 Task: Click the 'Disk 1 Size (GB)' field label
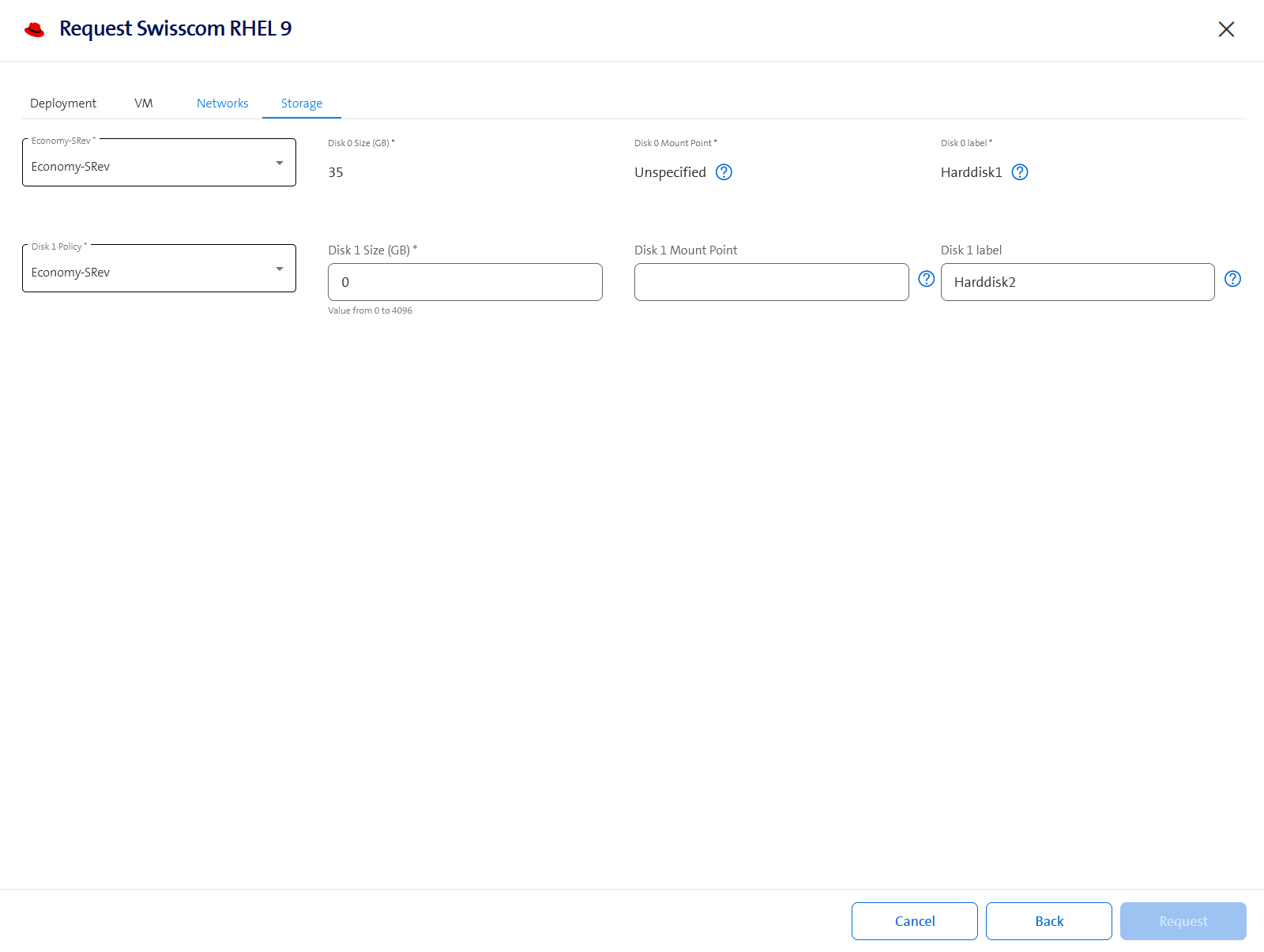[x=372, y=250]
